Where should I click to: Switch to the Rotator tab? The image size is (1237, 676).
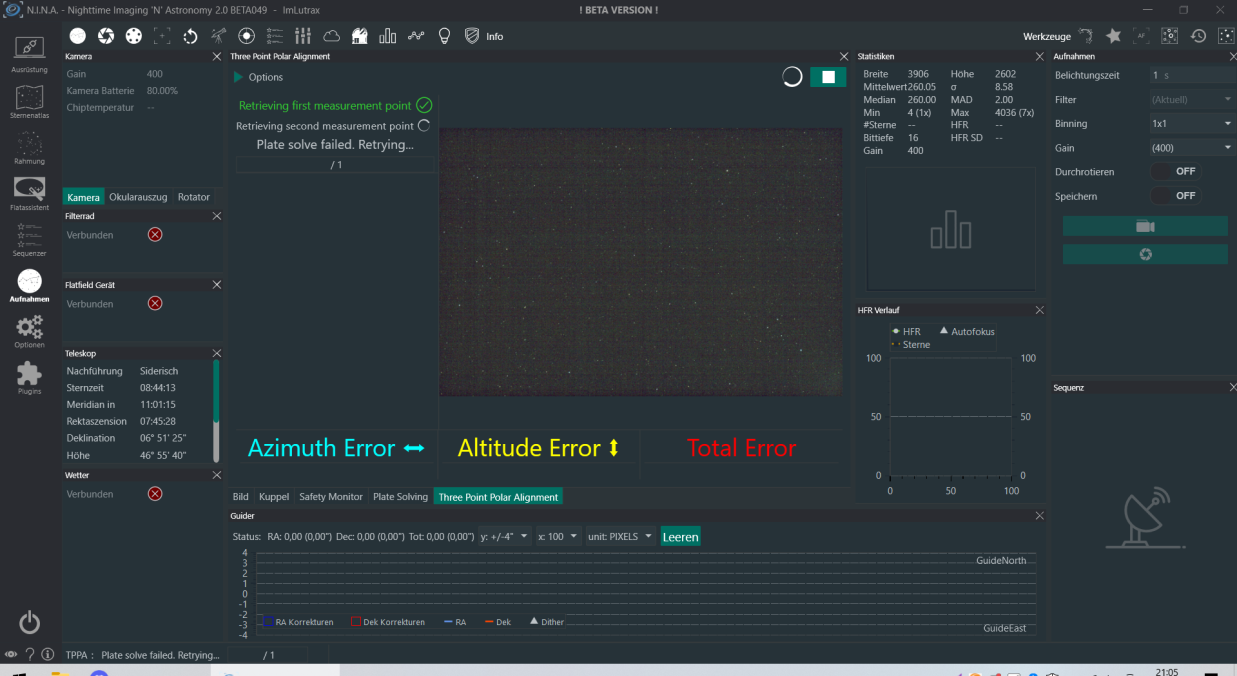click(194, 197)
